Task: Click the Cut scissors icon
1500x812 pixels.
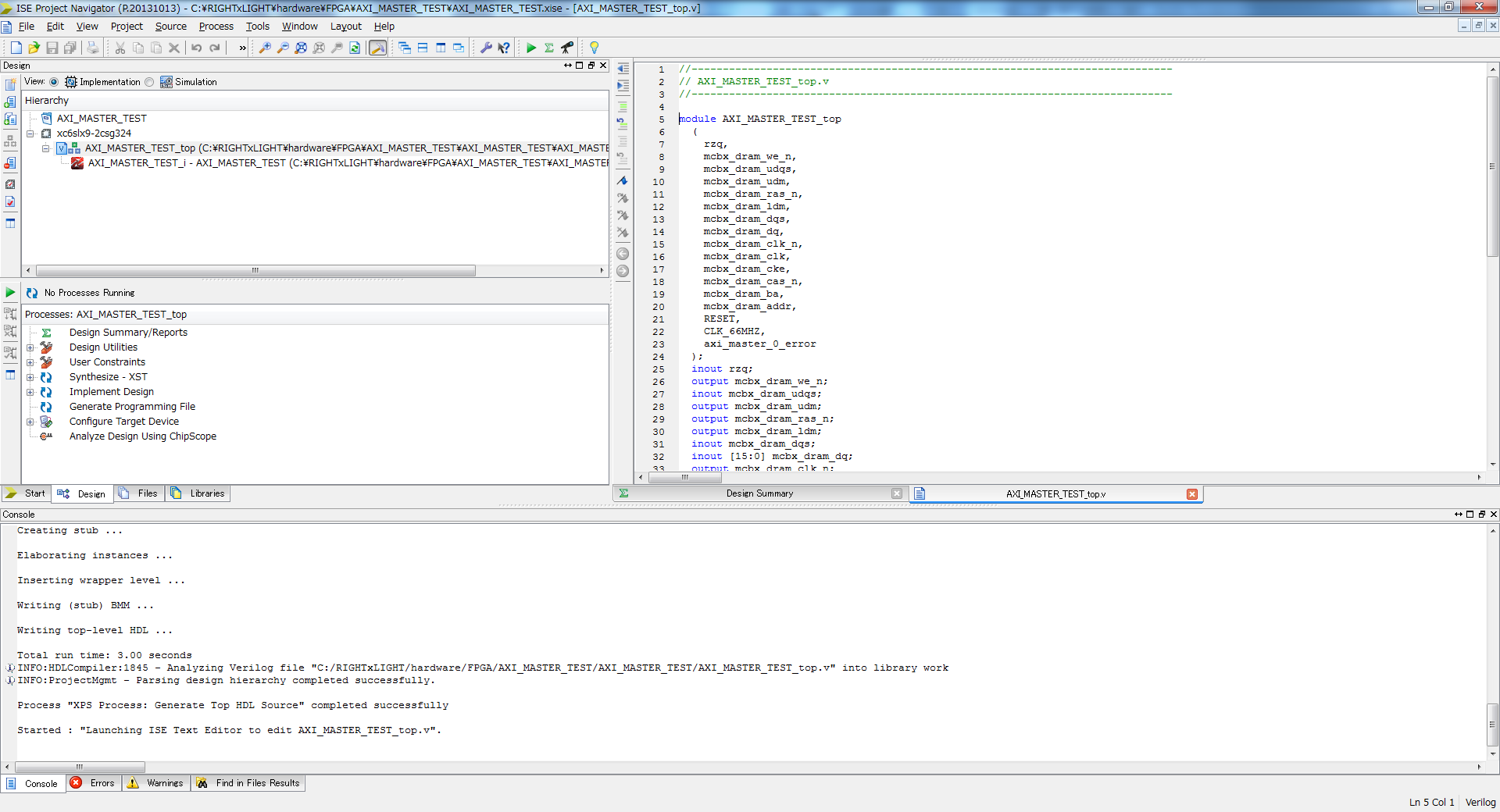Action: point(120,48)
